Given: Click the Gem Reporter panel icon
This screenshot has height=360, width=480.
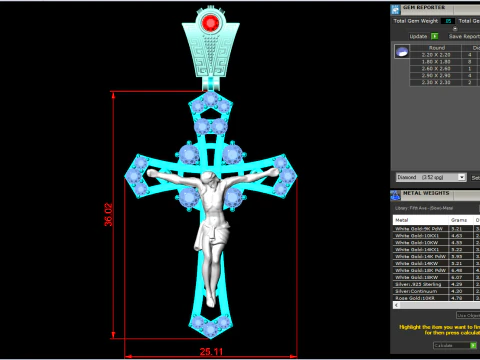Looking at the screenshot, I should [x=395, y=10].
